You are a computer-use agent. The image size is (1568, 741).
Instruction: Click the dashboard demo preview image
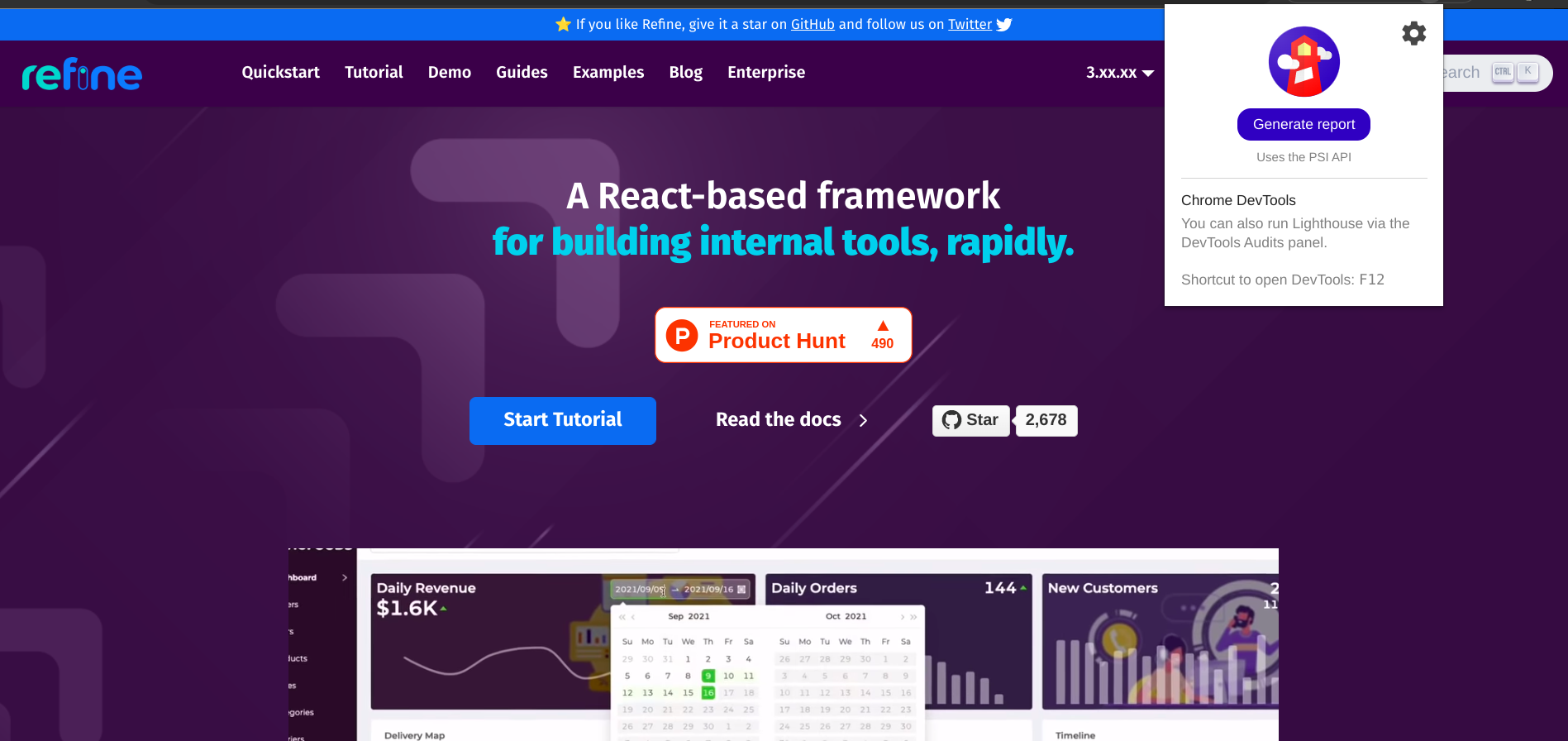[784, 644]
